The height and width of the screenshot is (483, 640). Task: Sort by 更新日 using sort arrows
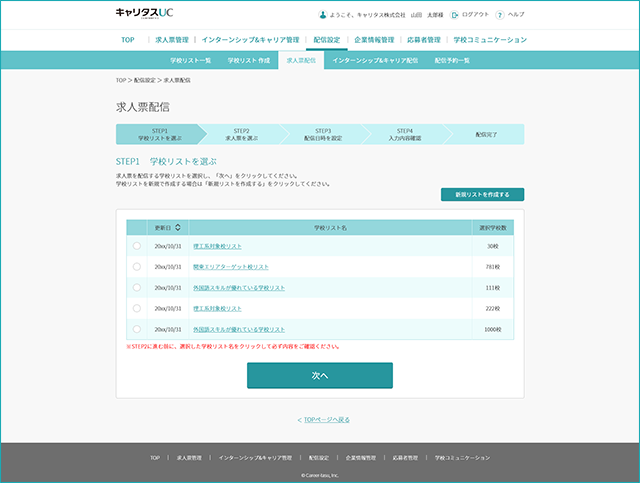pos(178,227)
